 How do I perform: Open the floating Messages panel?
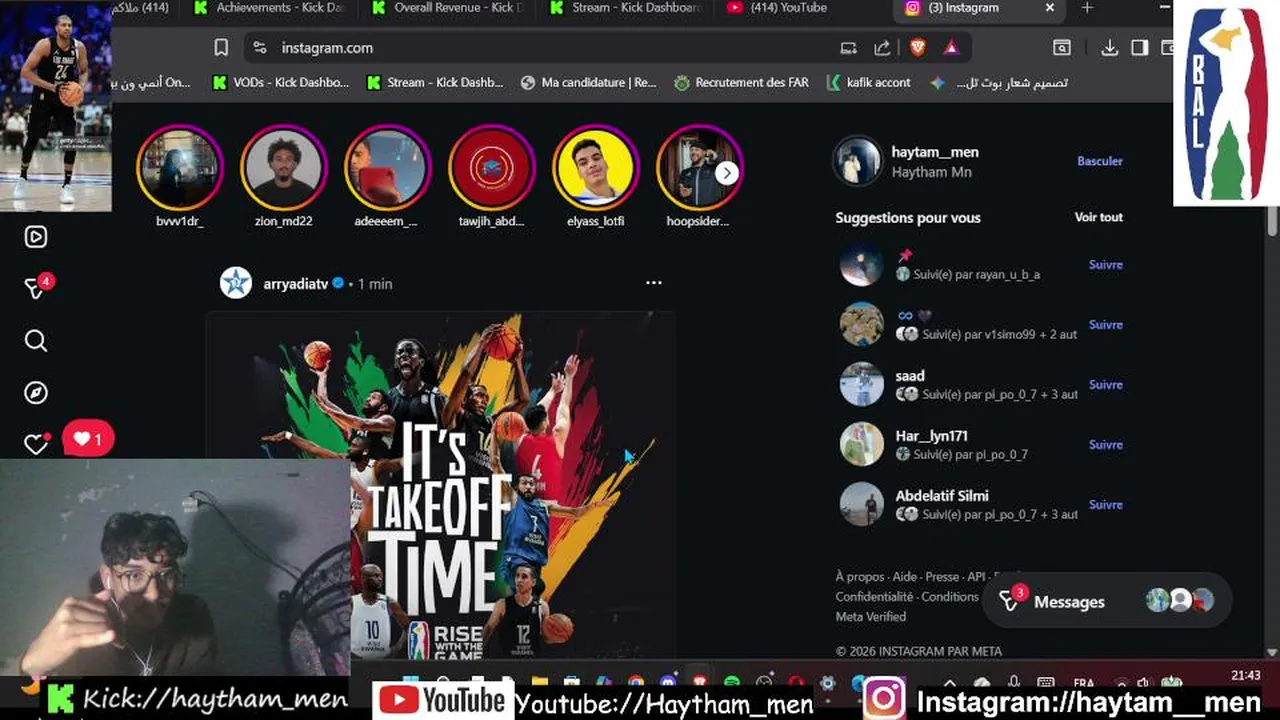1107,601
